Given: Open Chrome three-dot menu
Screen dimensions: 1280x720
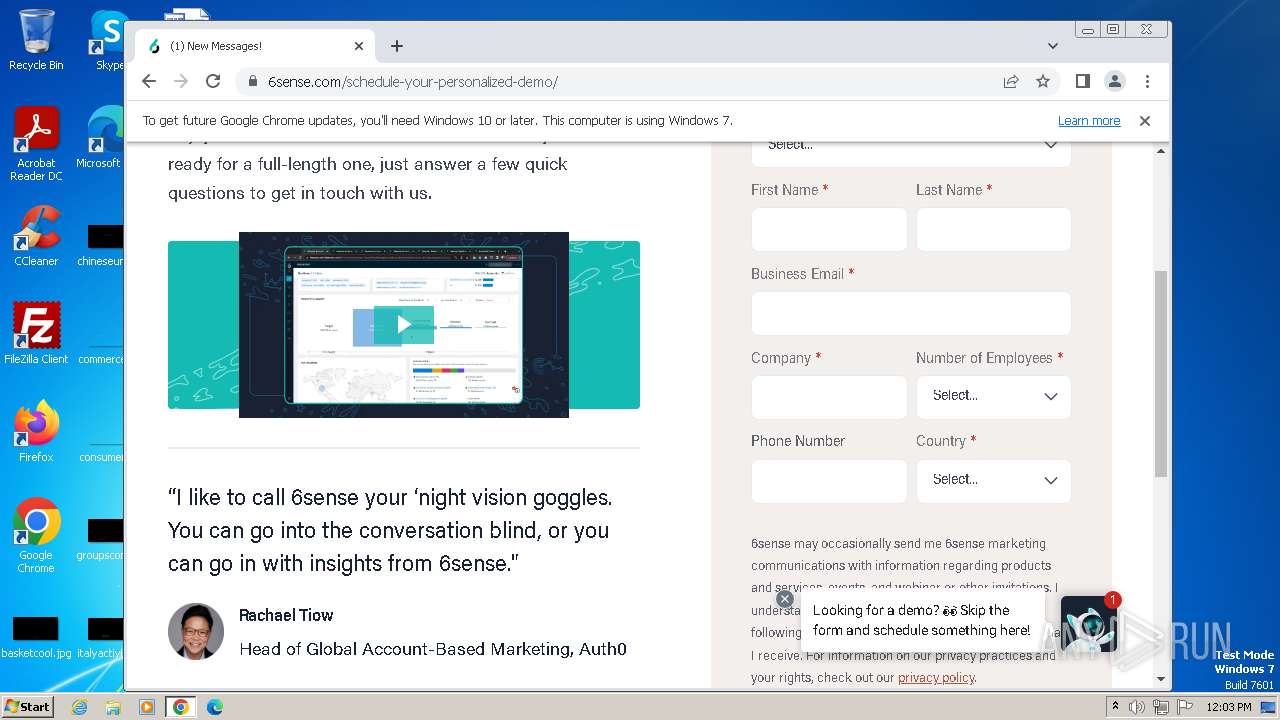Looking at the screenshot, I should click(x=1147, y=81).
